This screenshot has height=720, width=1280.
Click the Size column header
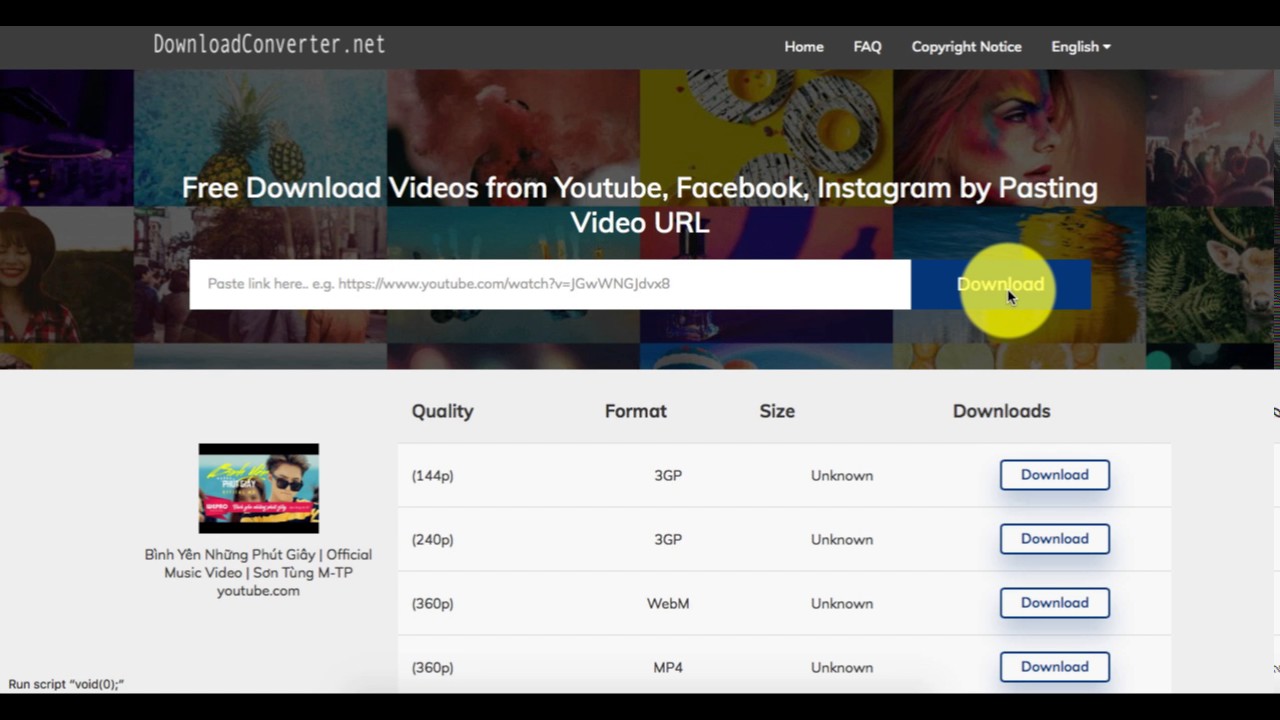pyautogui.click(x=777, y=411)
